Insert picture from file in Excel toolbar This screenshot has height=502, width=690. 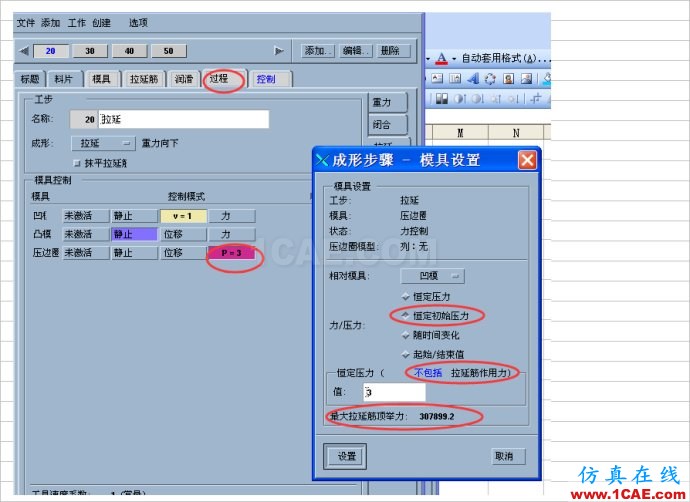pos(526,79)
